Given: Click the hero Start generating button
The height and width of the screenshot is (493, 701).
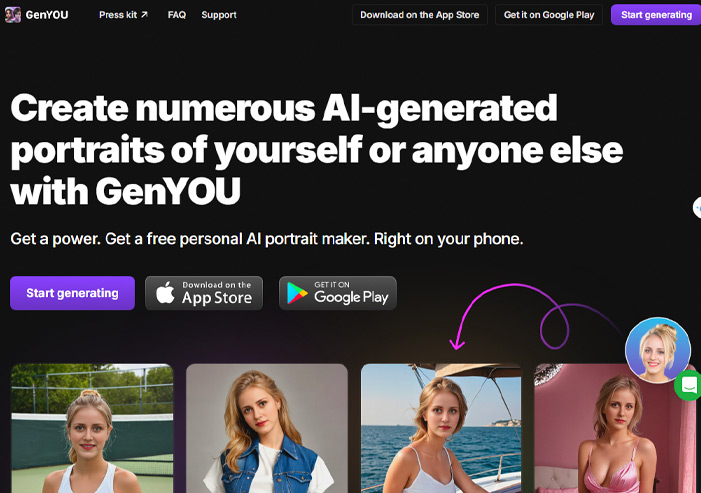Looking at the screenshot, I should coord(72,293).
